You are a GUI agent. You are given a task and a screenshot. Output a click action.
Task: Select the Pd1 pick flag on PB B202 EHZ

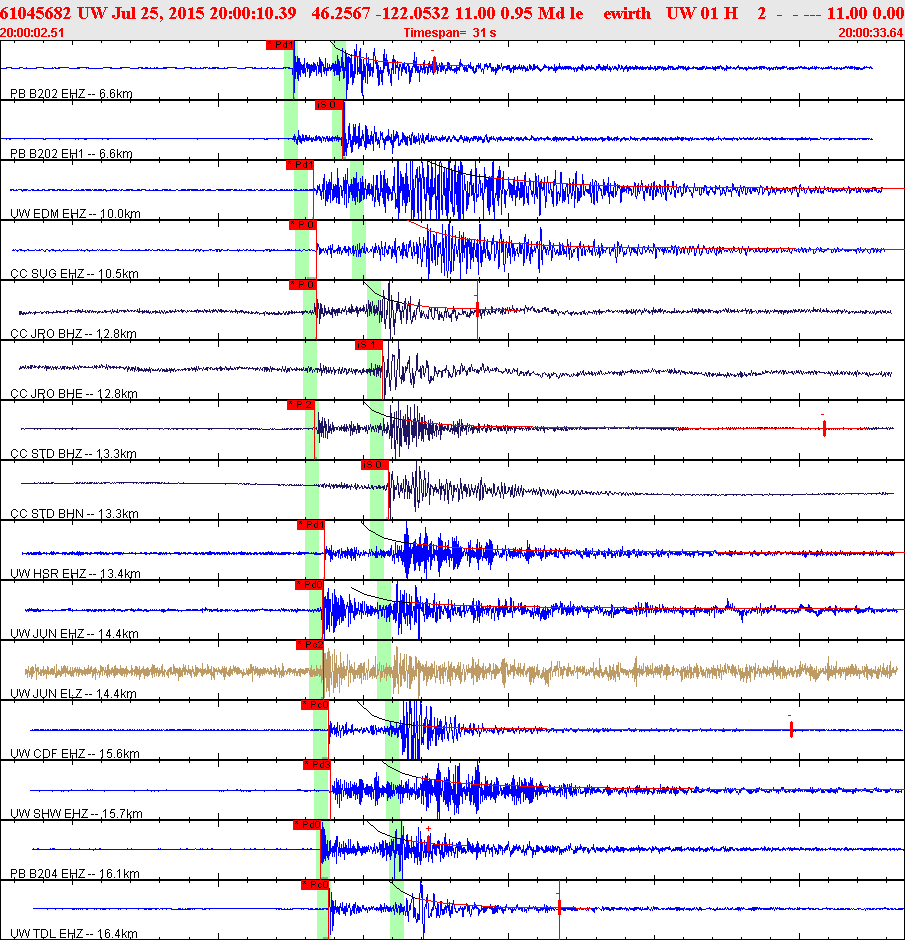[280, 45]
